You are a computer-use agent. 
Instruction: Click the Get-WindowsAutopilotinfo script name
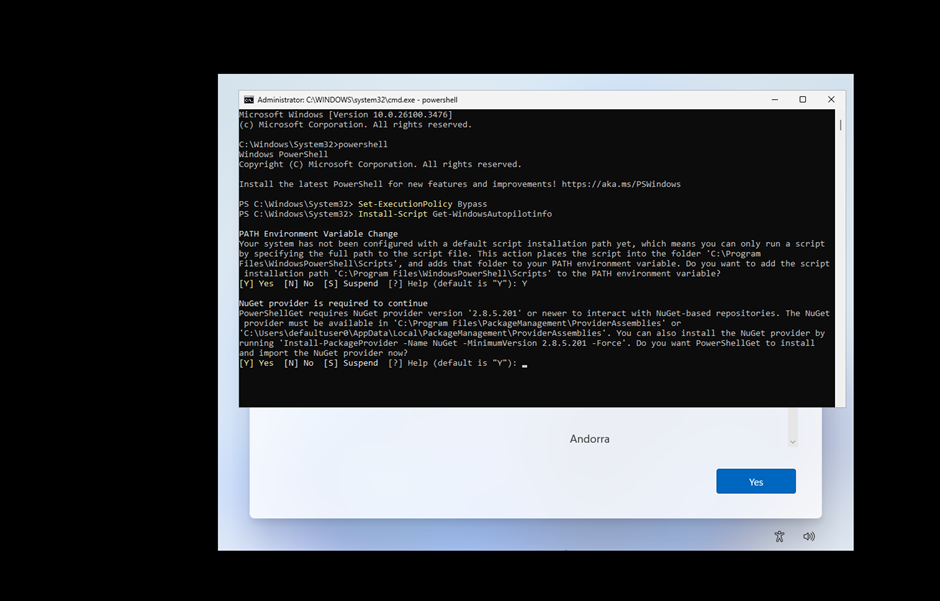pyautogui.click(x=491, y=214)
